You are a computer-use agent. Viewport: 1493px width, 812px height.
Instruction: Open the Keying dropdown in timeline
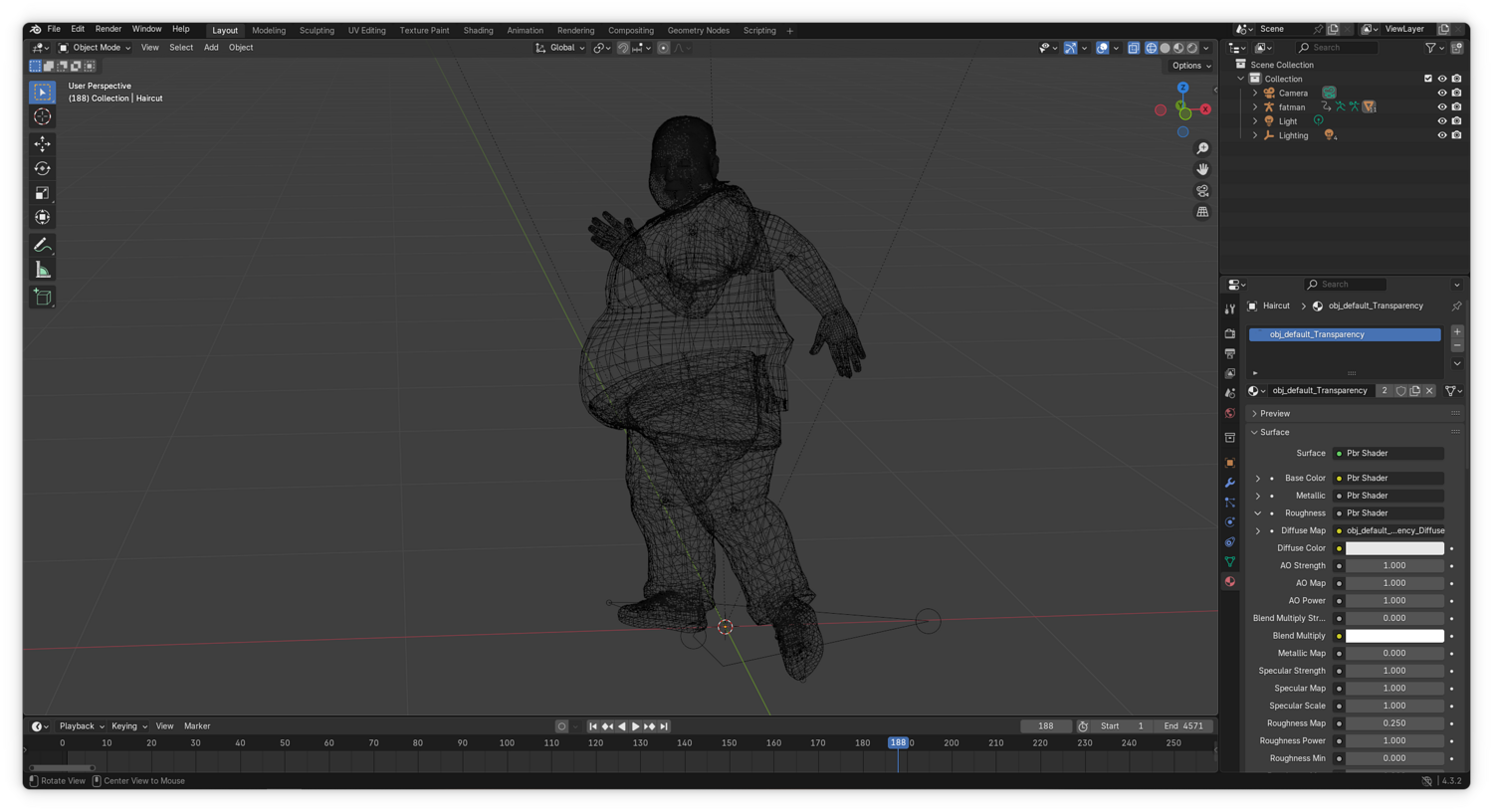pos(128,726)
